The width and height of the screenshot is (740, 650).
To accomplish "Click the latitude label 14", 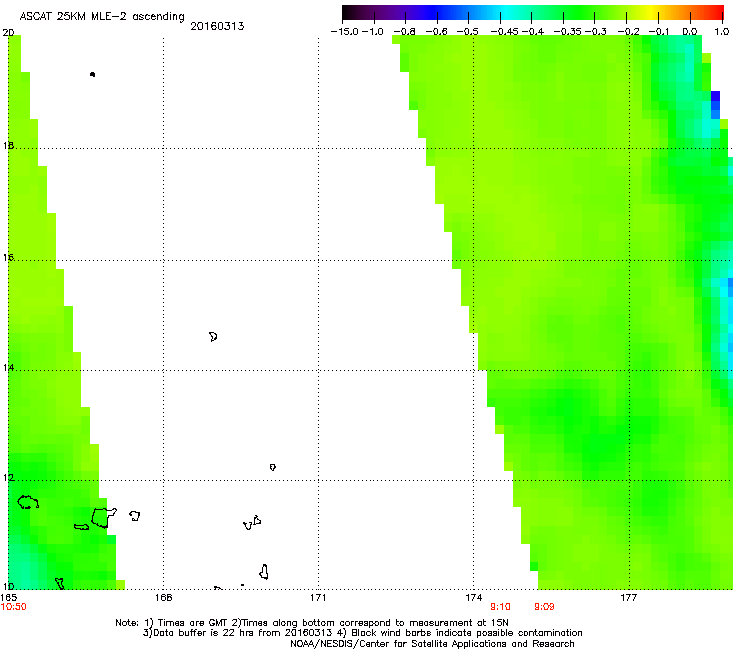I will [x=8, y=368].
